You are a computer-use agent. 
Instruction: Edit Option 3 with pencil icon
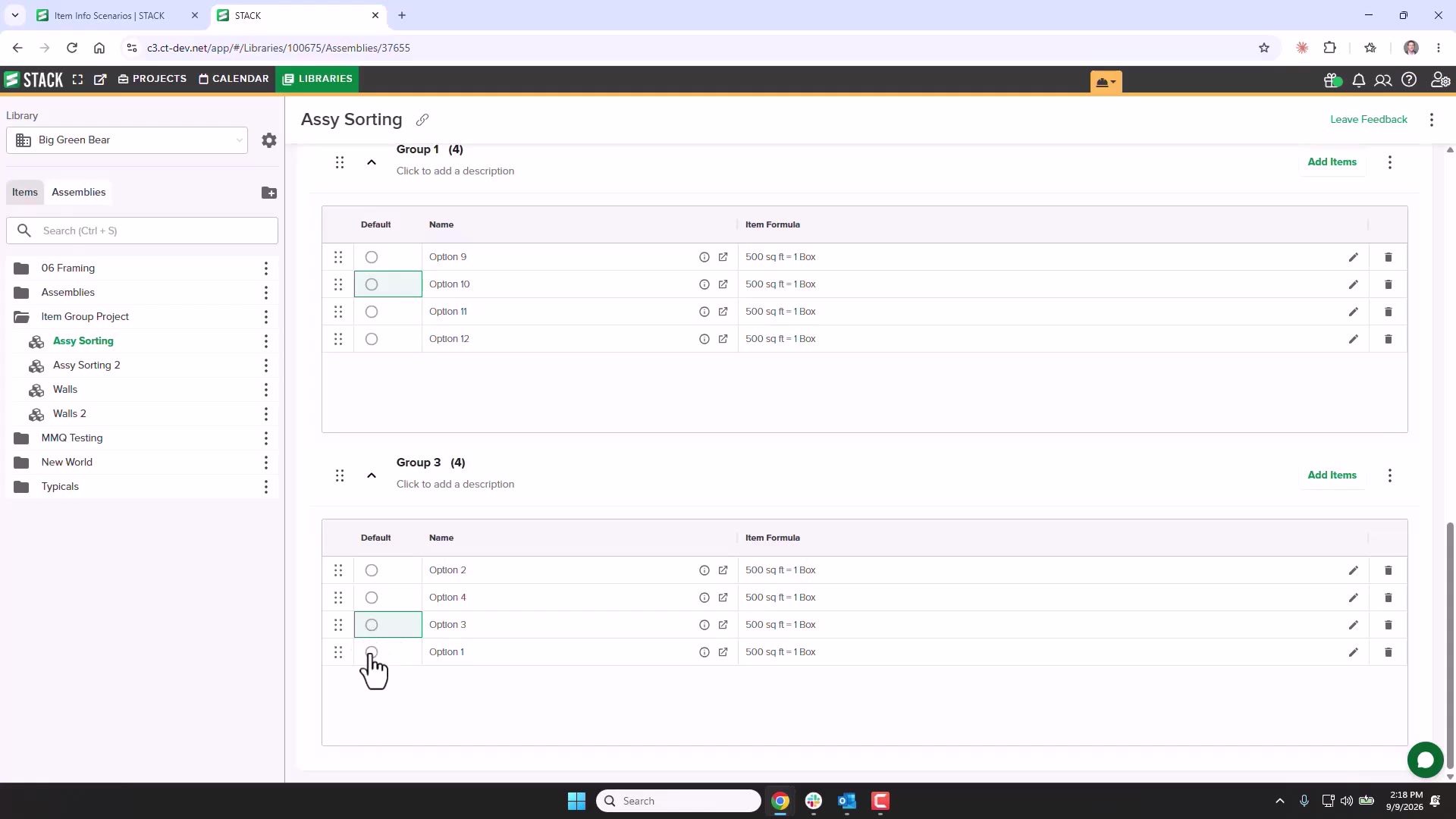[1354, 625]
